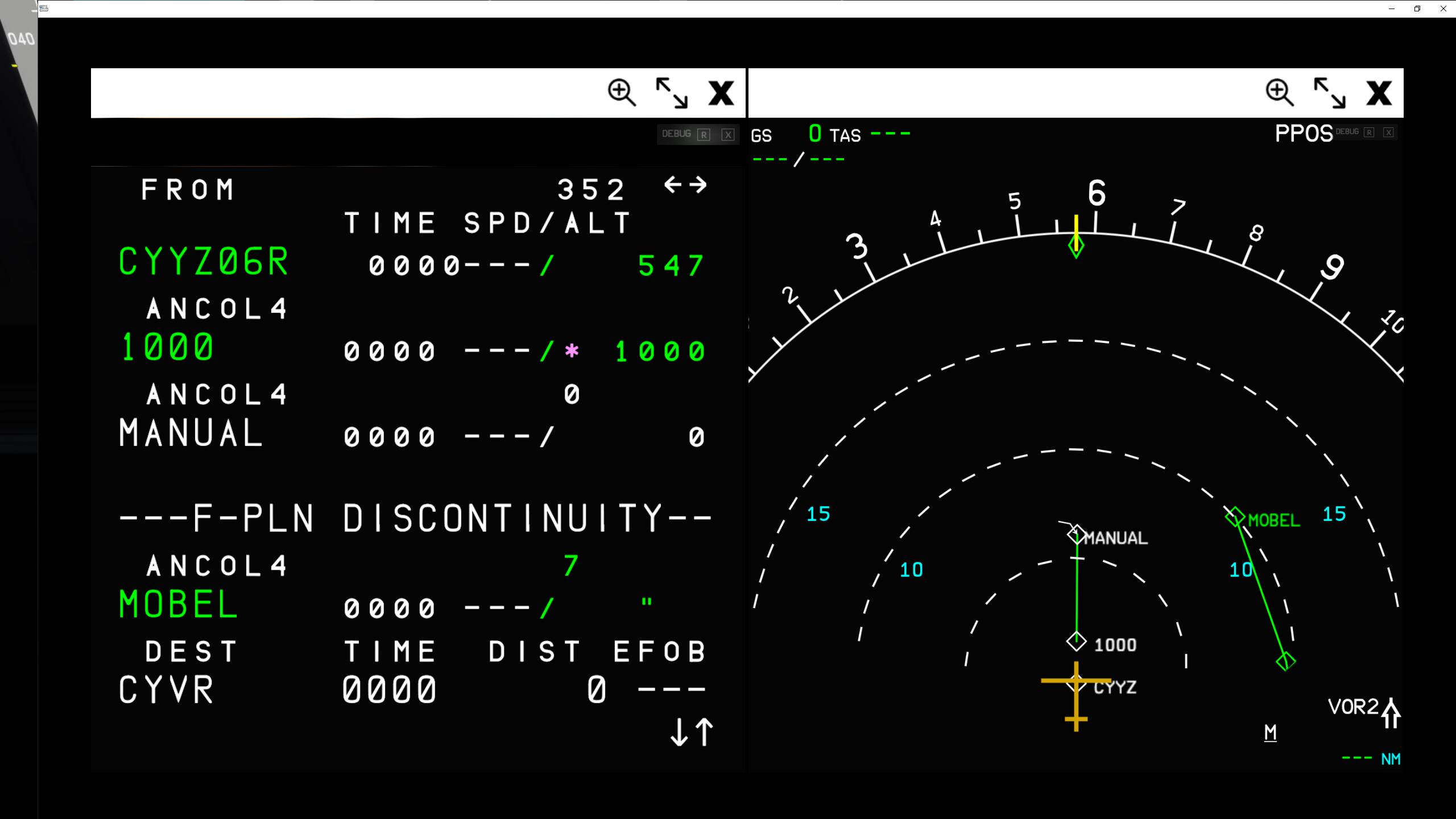Click the GS ground speed readout
This screenshot has height=819, width=1456.
coord(787,135)
